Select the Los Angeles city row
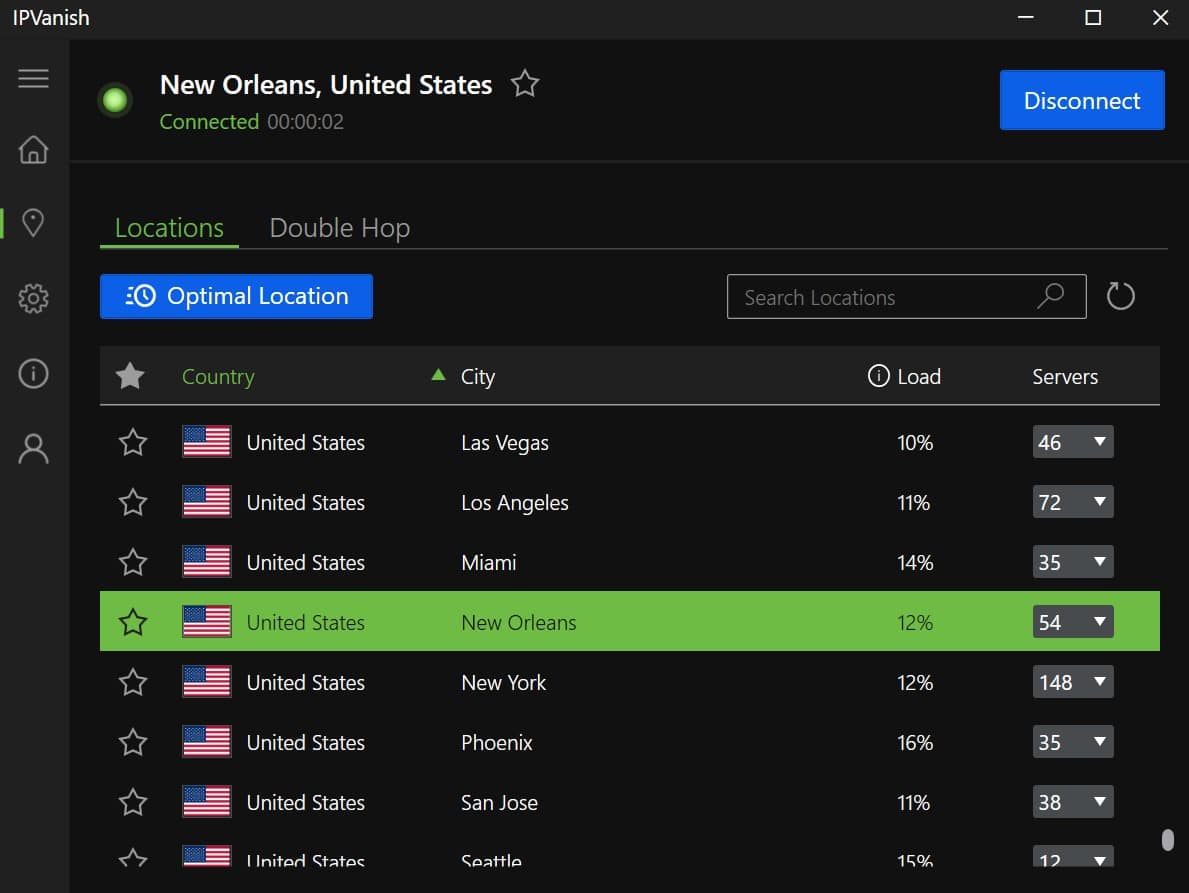Viewport: 1189px width, 893px height. 629,502
